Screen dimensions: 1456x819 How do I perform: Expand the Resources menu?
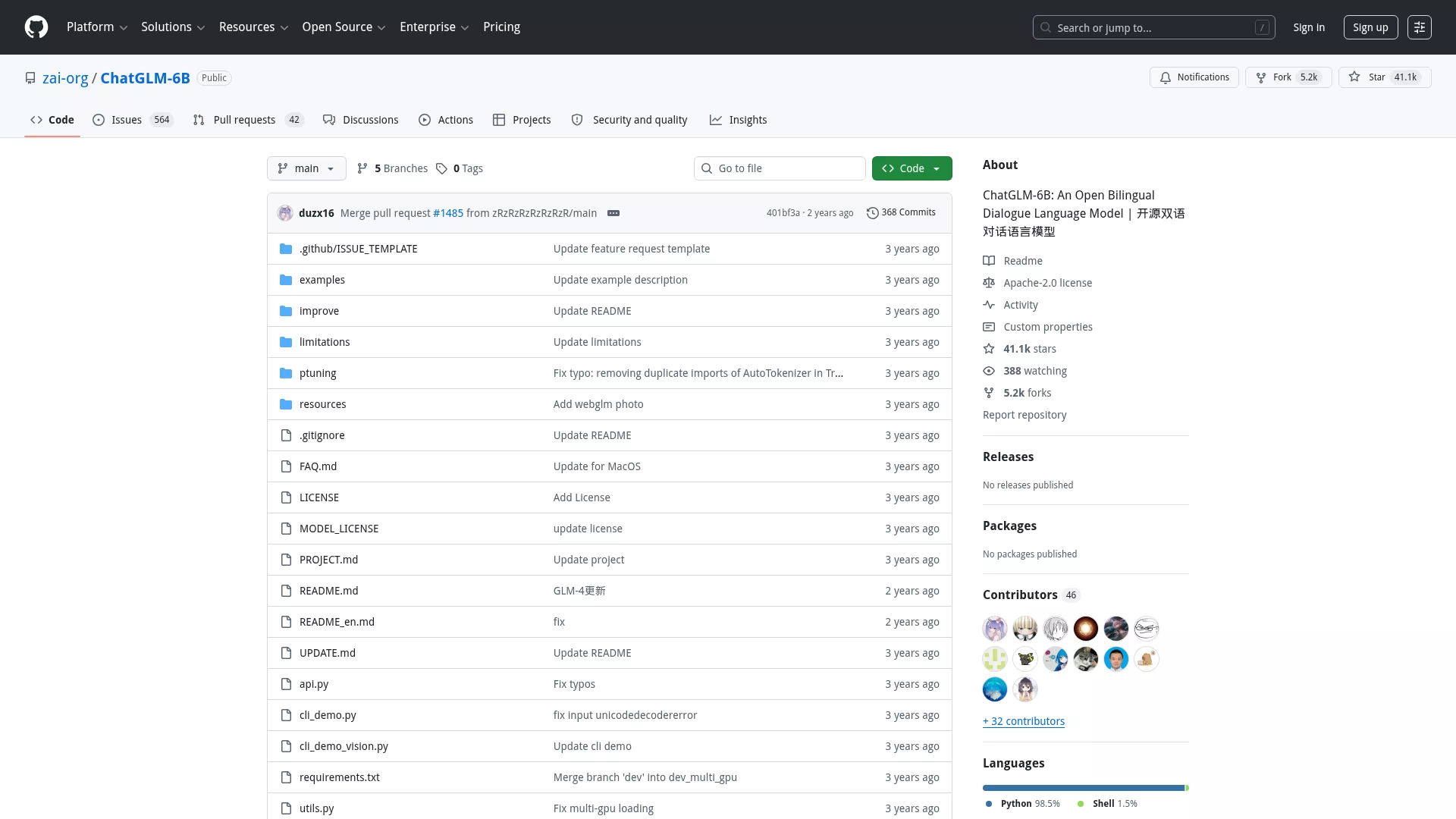(x=253, y=27)
